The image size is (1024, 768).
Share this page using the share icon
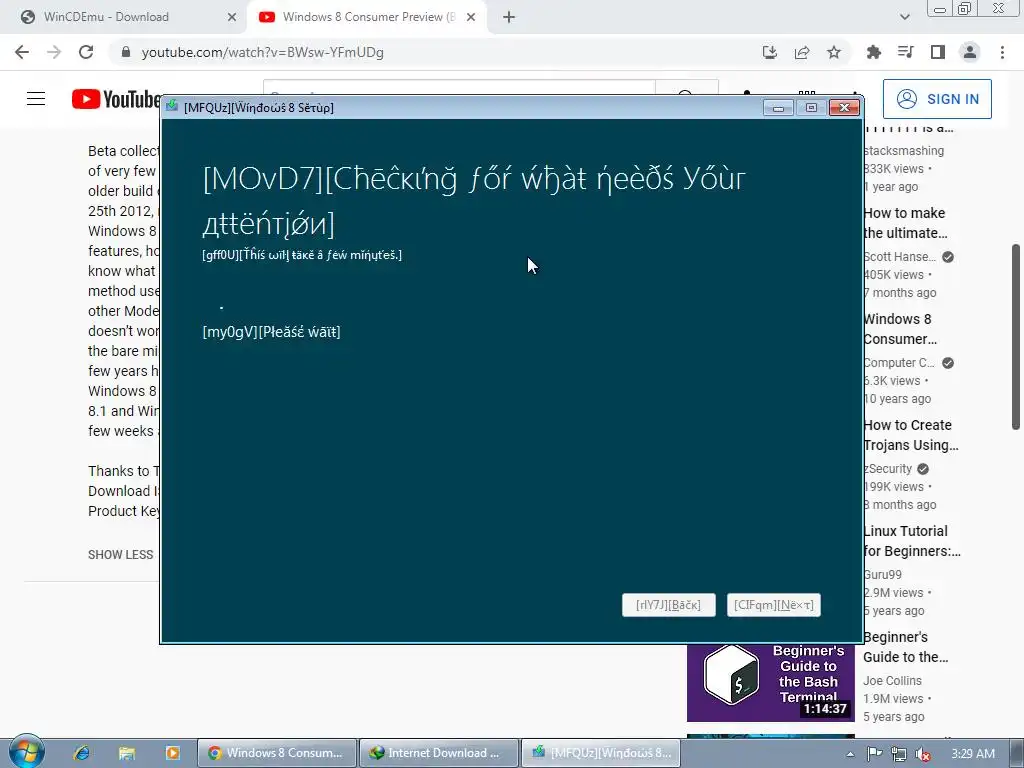802,52
